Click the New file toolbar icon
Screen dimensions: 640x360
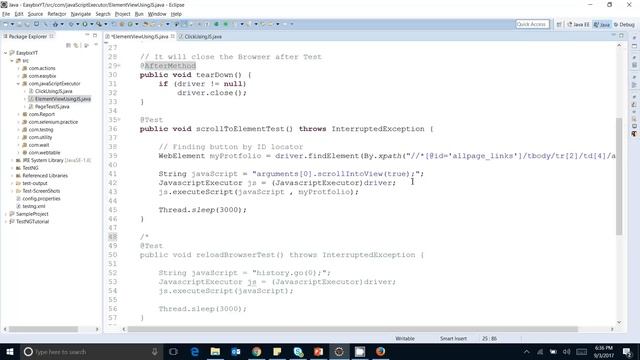tap(6, 24)
